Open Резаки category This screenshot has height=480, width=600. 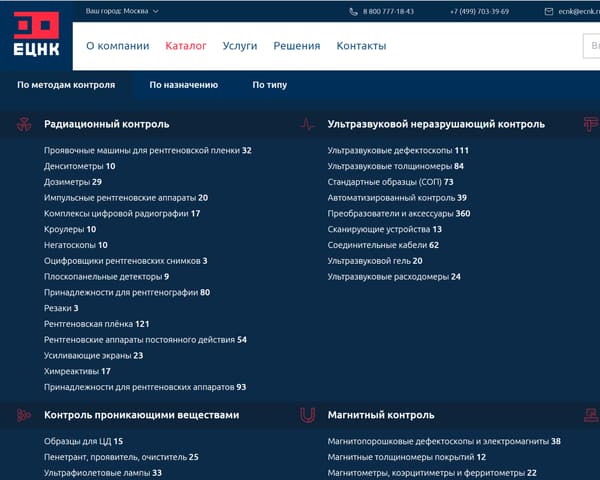coord(61,308)
